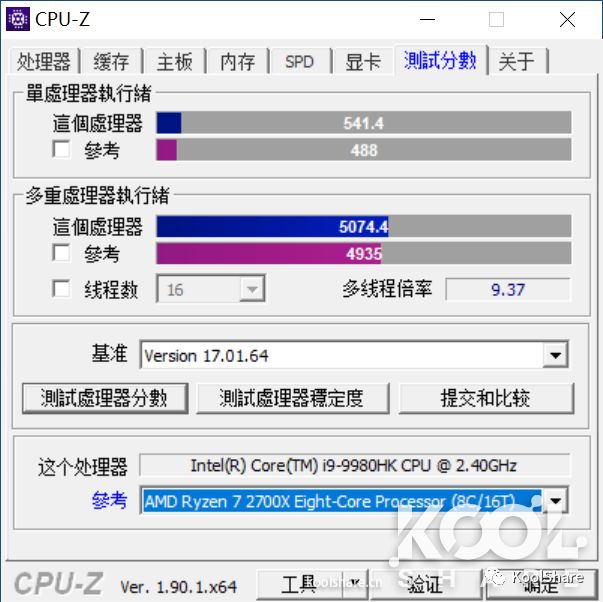Minimize the CPU-Z window
Image resolution: width=603 pixels, height=602 pixels.
point(427,19)
